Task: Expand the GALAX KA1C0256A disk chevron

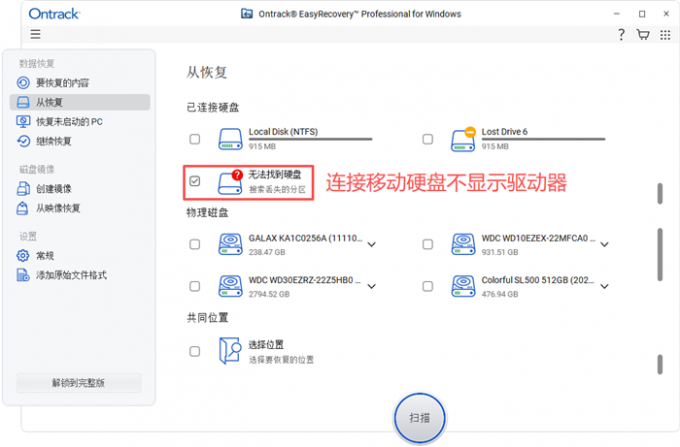Action: coord(372,245)
